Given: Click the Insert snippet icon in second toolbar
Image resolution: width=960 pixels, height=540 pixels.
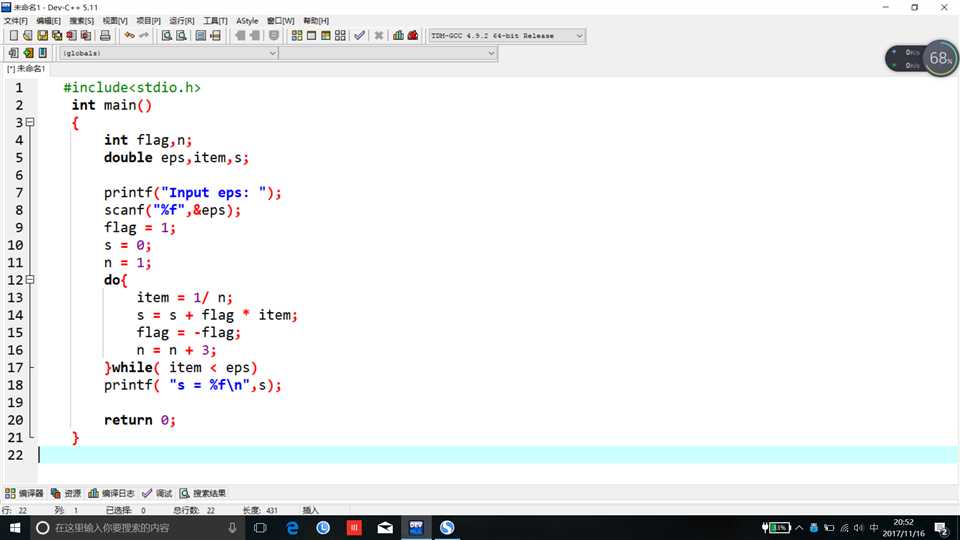Looking at the screenshot, I should (13, 53).
